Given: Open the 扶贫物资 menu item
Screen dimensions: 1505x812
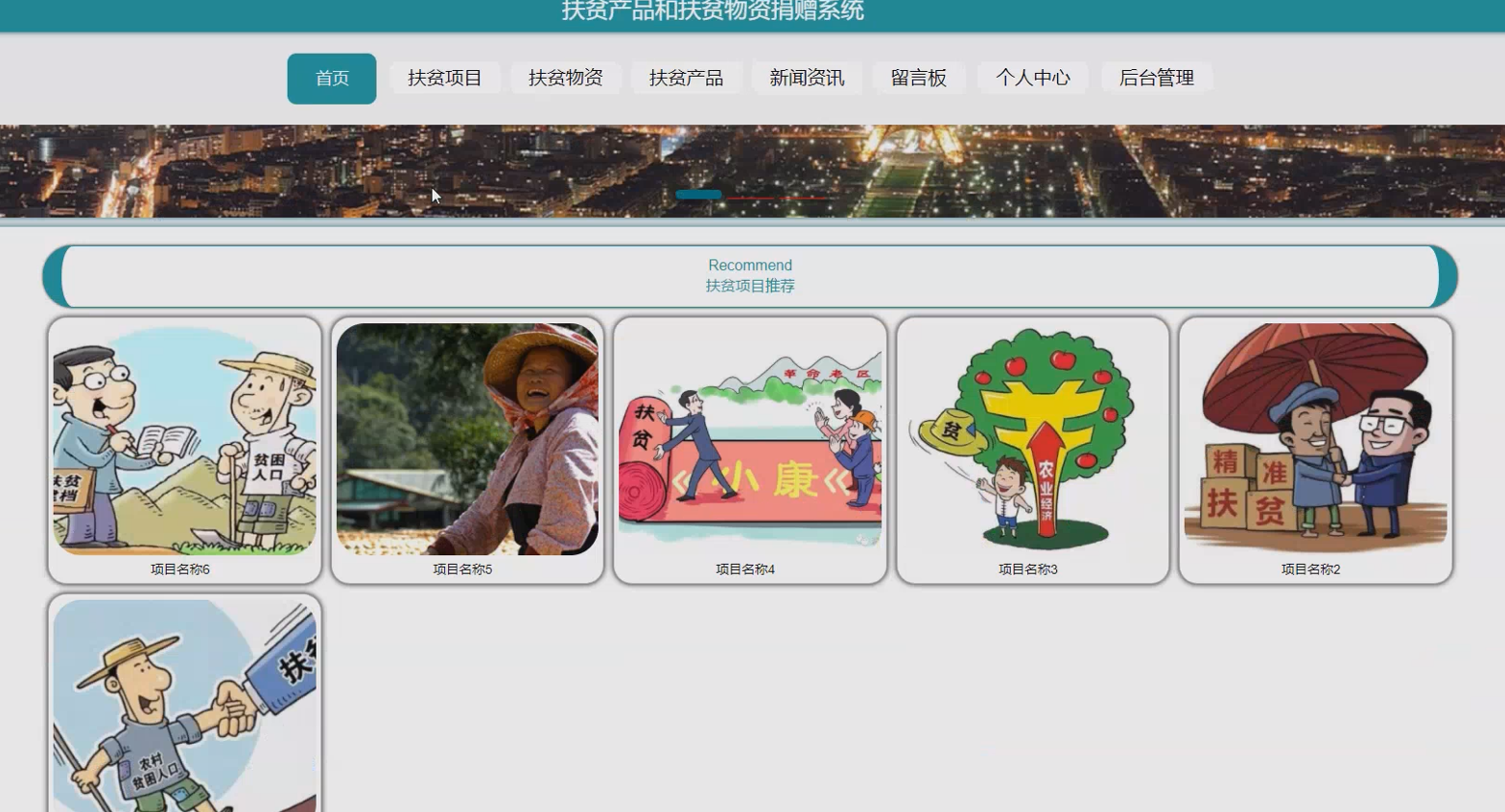Looking at the screenshot, I should coord(566,78).
